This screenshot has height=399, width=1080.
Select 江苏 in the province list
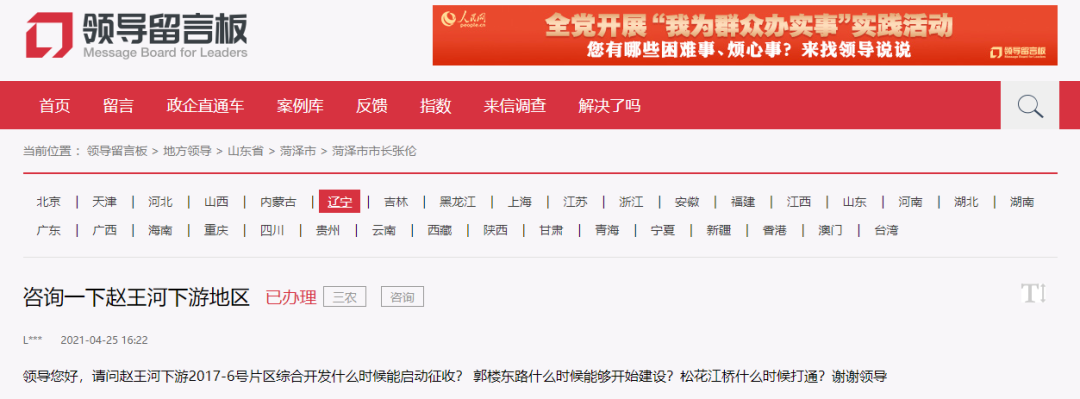pyautogui.click(x=575, y=202)
